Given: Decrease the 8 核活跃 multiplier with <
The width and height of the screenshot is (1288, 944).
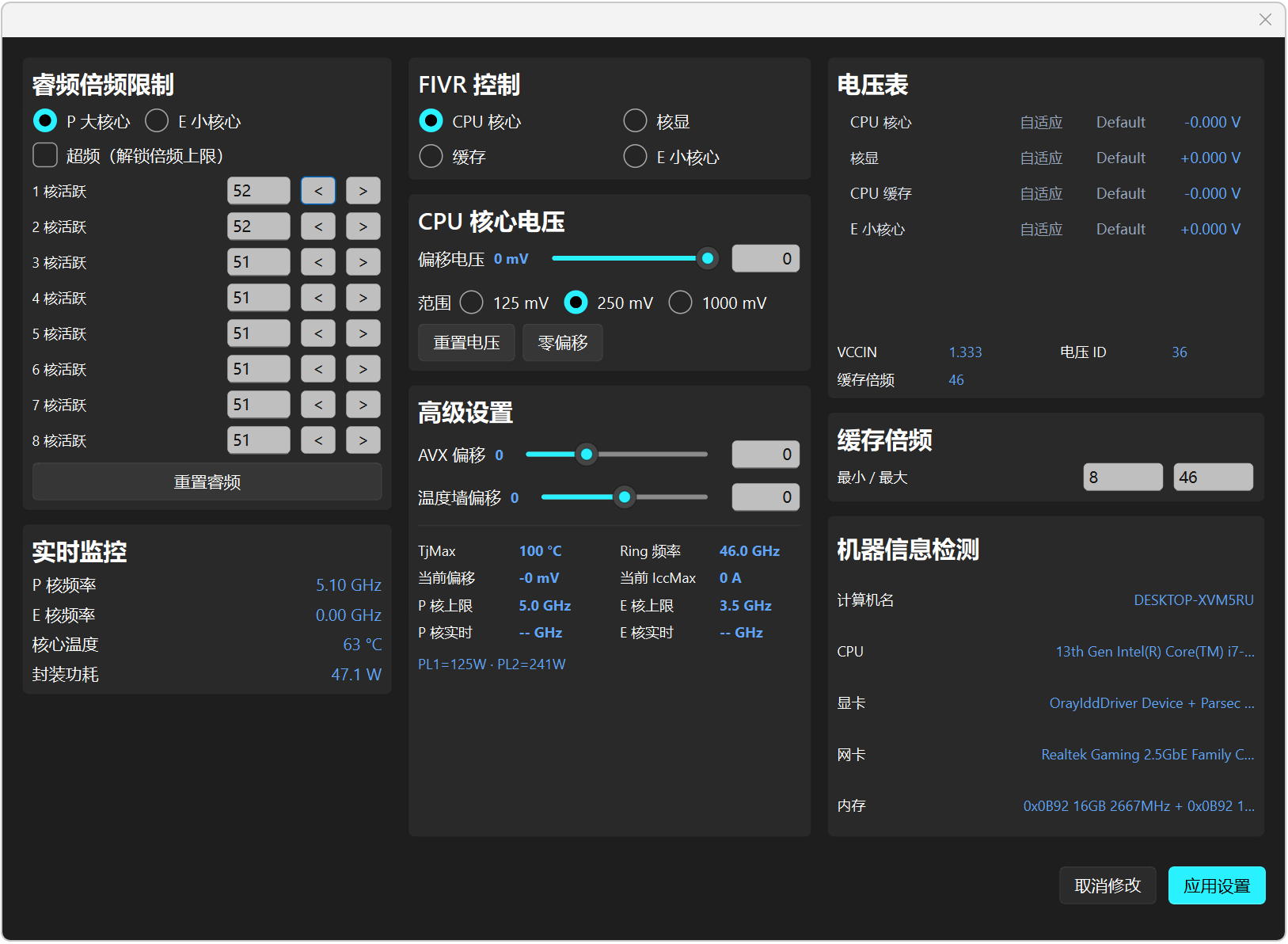Looking at the screenshot, I should click(x=318, y=440).
